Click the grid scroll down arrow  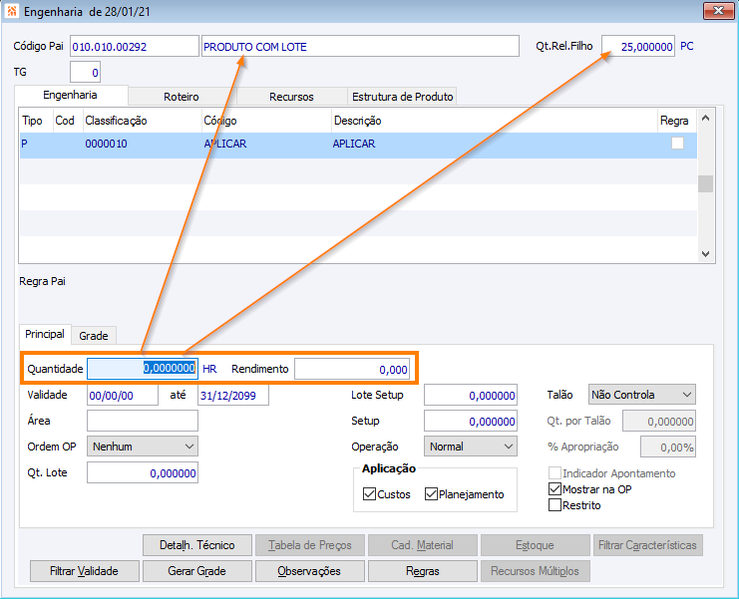pyautogui.click(x=706, y=254)
